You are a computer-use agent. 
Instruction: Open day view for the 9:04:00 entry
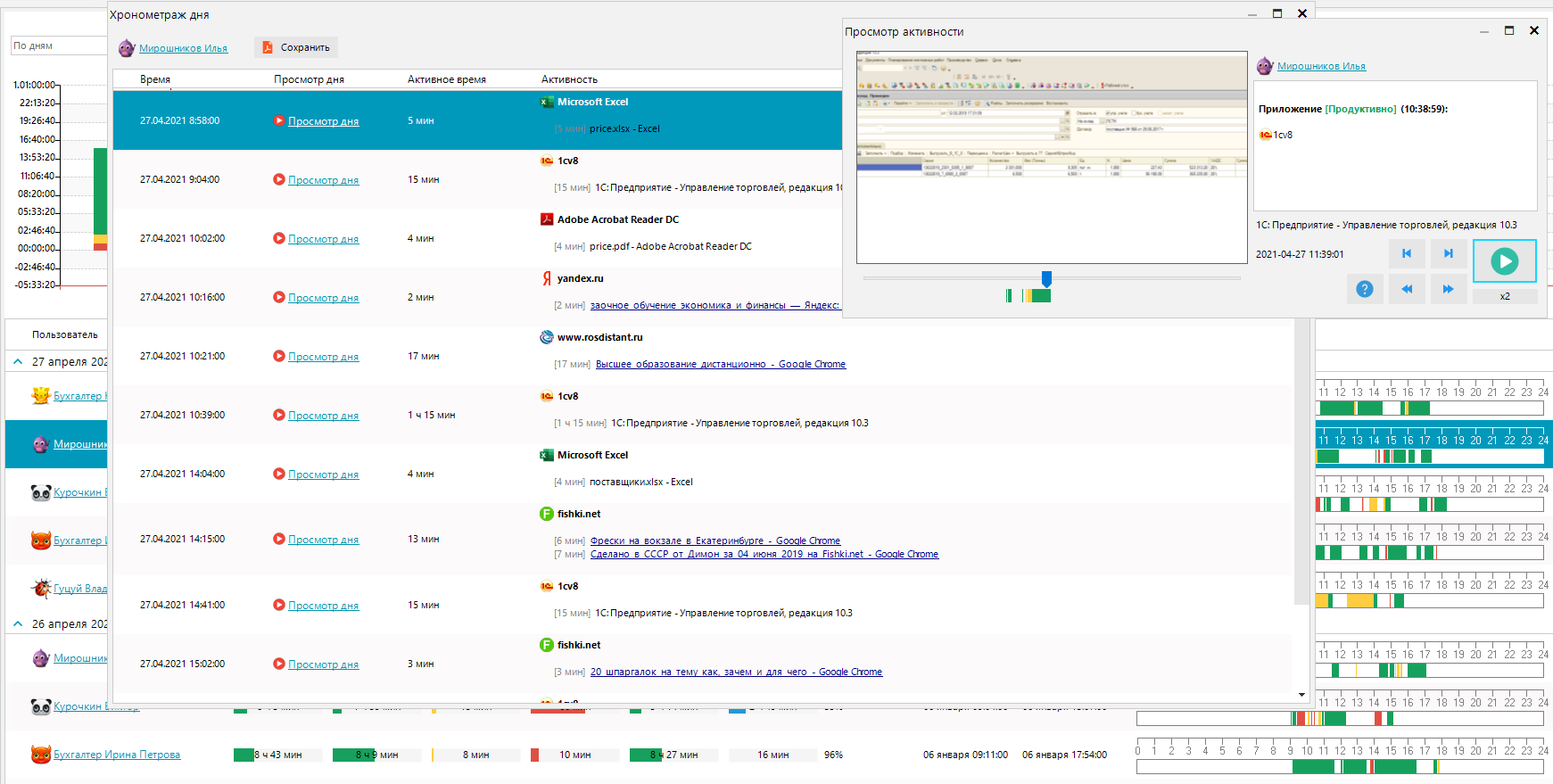[323, 180]
